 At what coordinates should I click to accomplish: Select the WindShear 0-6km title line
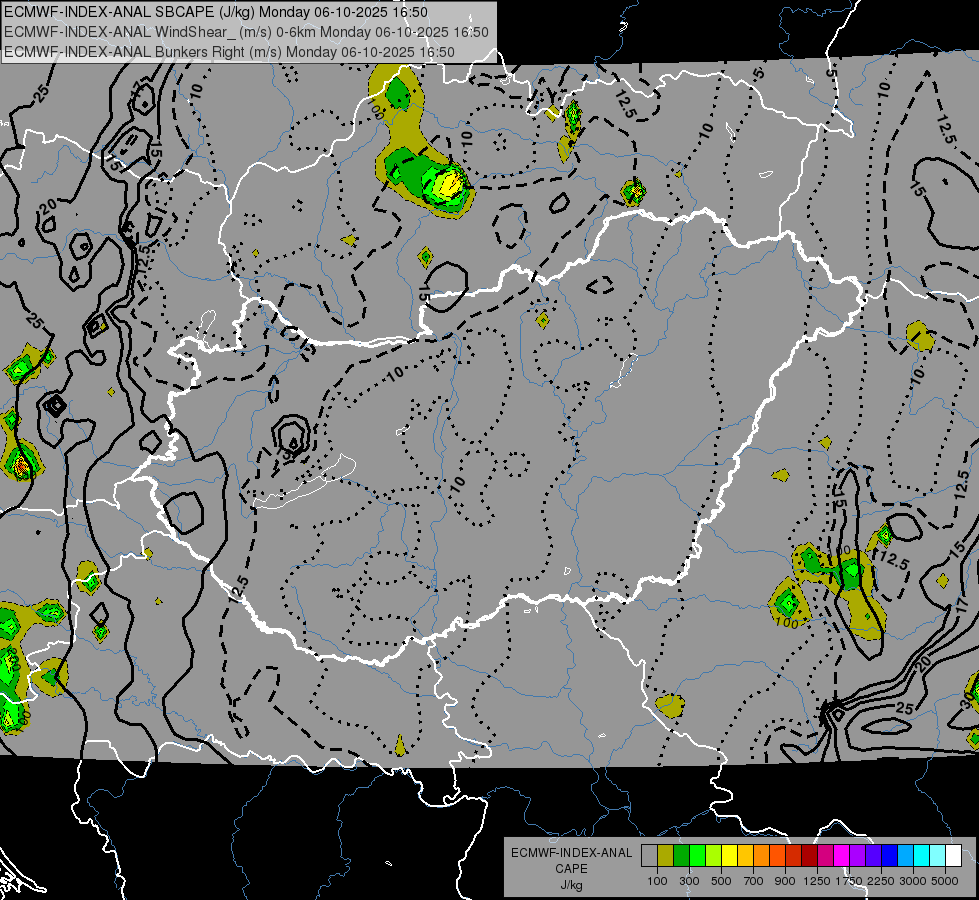[x=245, y=32]
